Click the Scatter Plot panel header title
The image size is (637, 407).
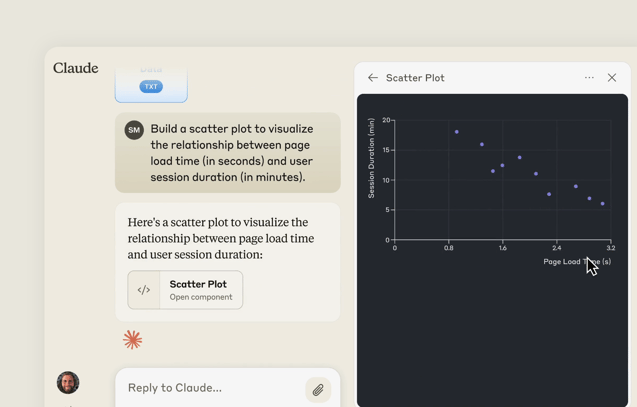pos(415,78)
